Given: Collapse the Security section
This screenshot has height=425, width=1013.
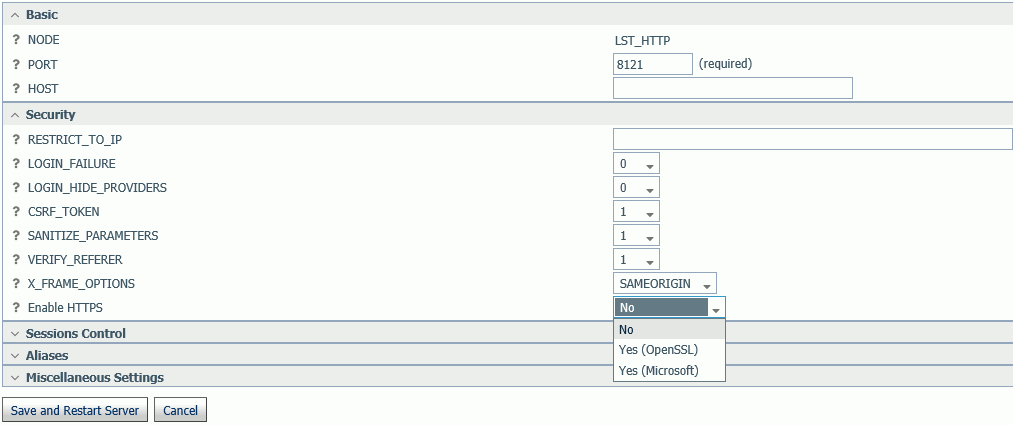Looking at the screenshot, I should pyautogui.click(x=50, y=114).
